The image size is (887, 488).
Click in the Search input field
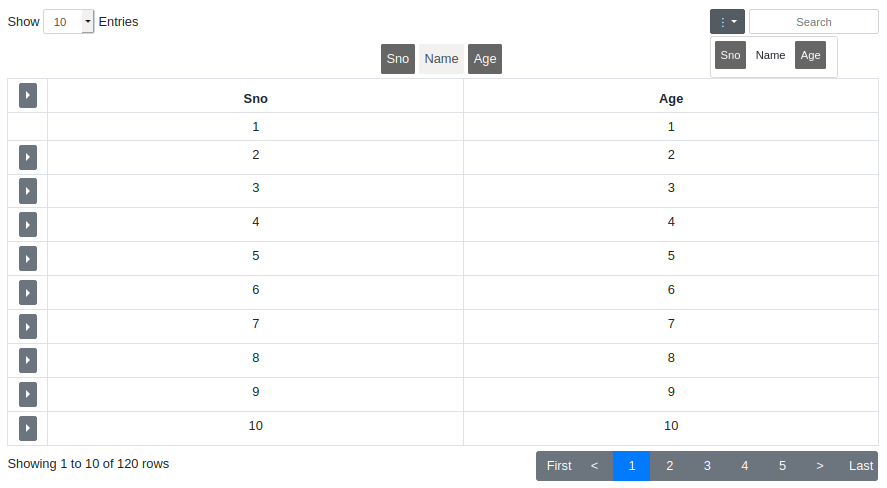tap(813, 21)
